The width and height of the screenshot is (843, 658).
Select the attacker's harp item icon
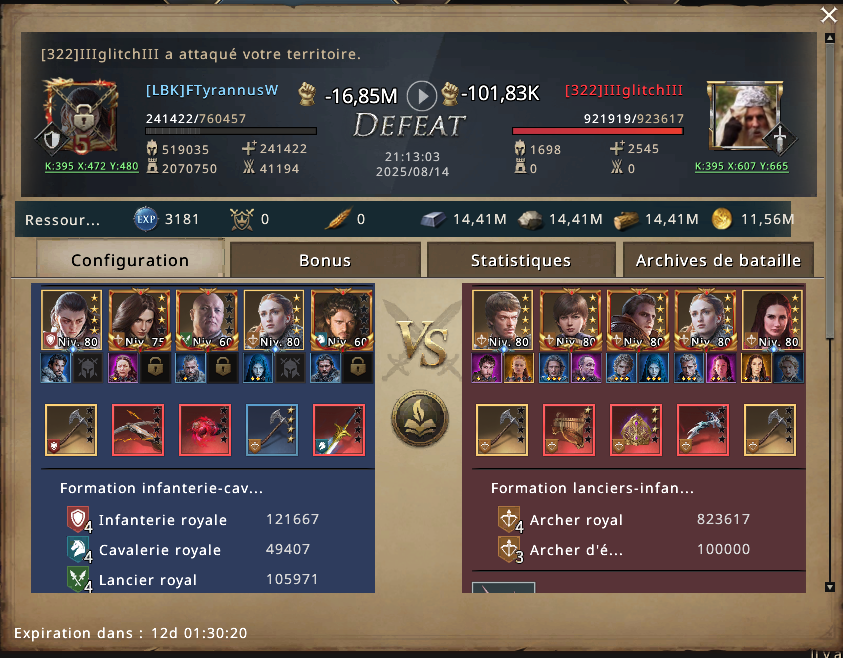click(569, 430)
